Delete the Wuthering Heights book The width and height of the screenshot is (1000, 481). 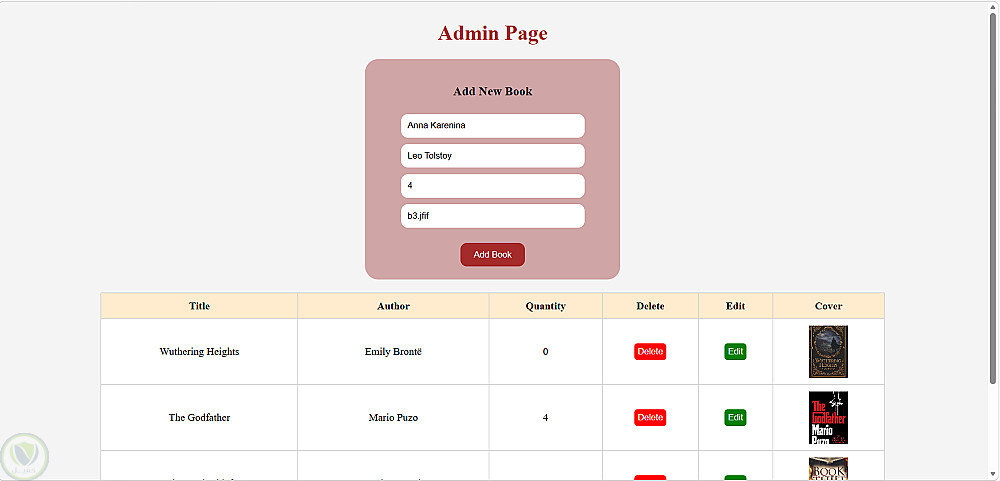click(650, 352)
